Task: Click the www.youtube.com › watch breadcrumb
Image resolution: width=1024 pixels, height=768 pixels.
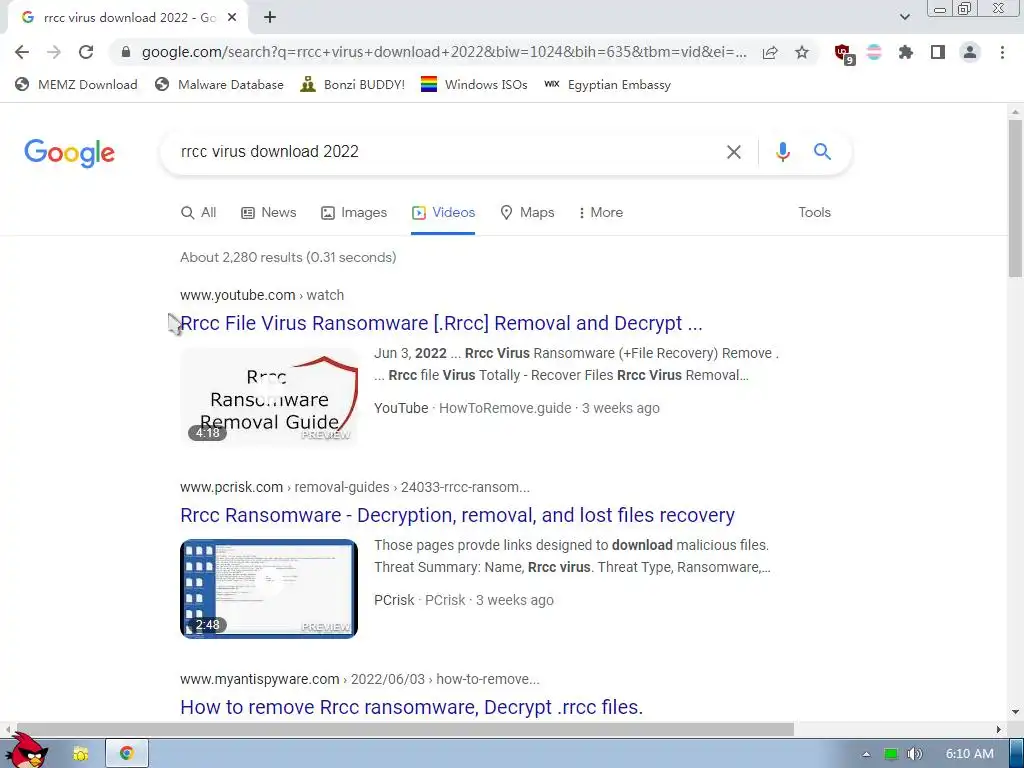Action: (262, 295)
